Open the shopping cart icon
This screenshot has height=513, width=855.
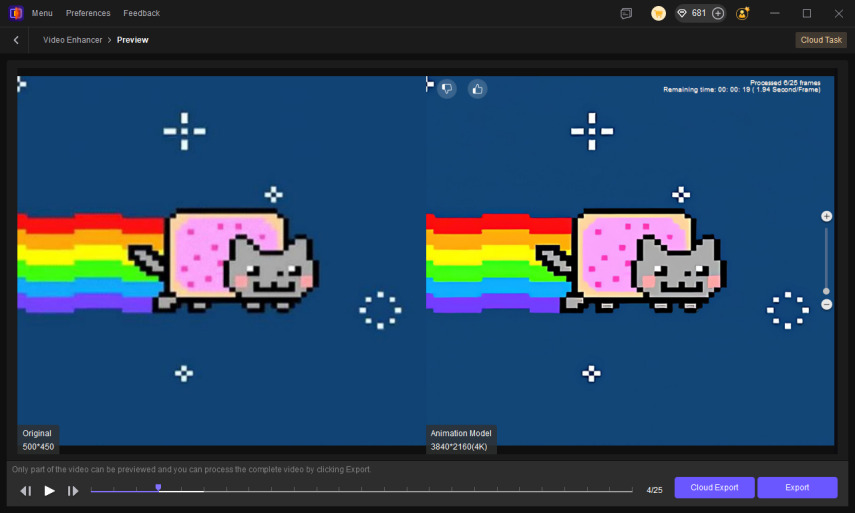click(x=658, y=13)
